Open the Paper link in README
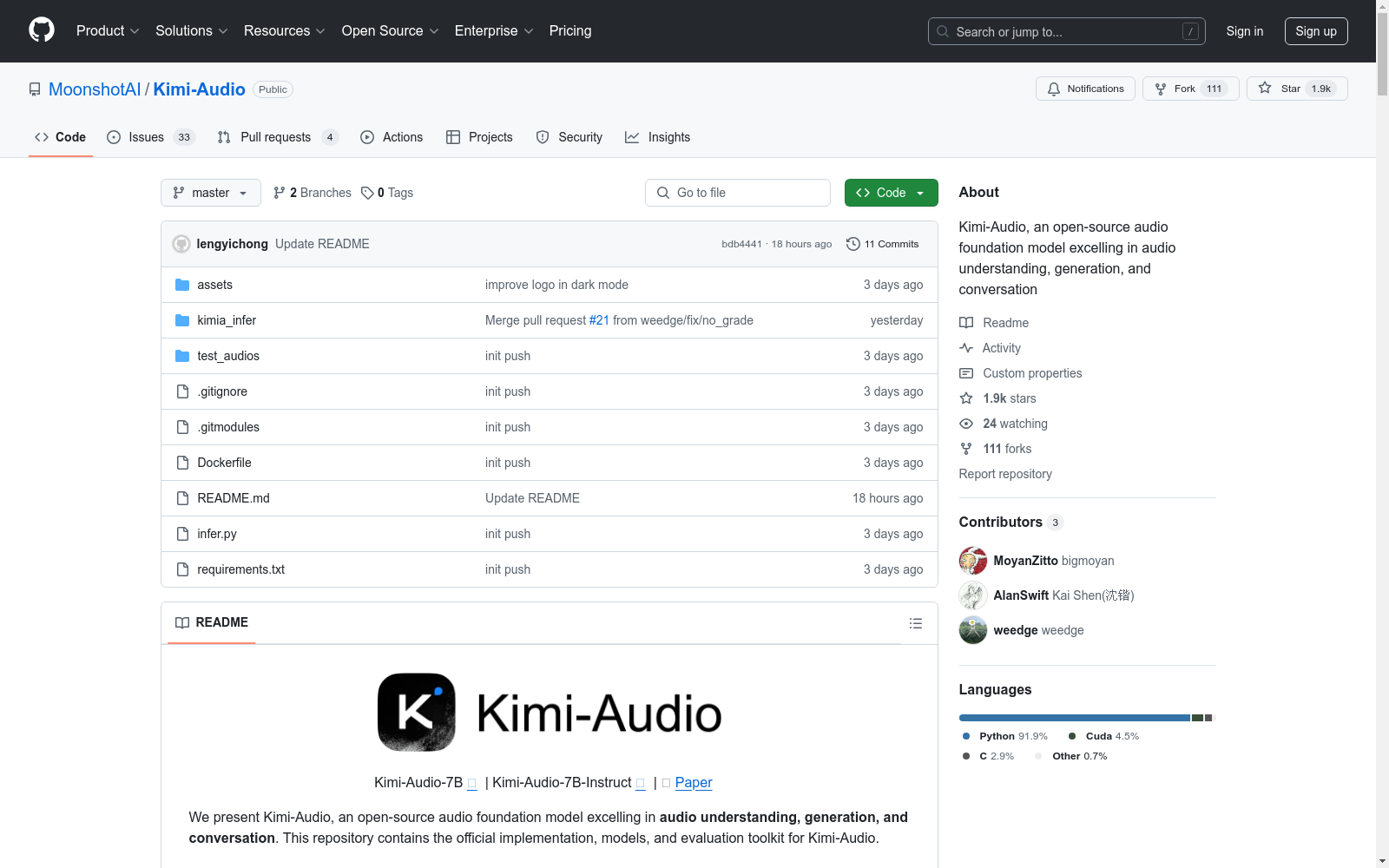Viewport: 1389px width, 868px height. 694,782
